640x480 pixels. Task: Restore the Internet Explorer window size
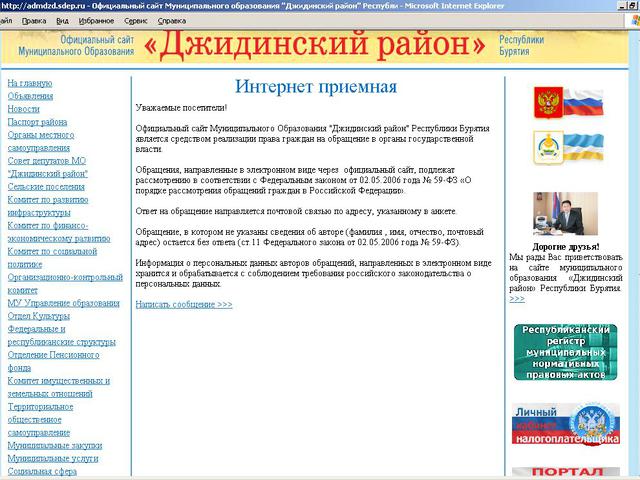[x=632, y=6]
